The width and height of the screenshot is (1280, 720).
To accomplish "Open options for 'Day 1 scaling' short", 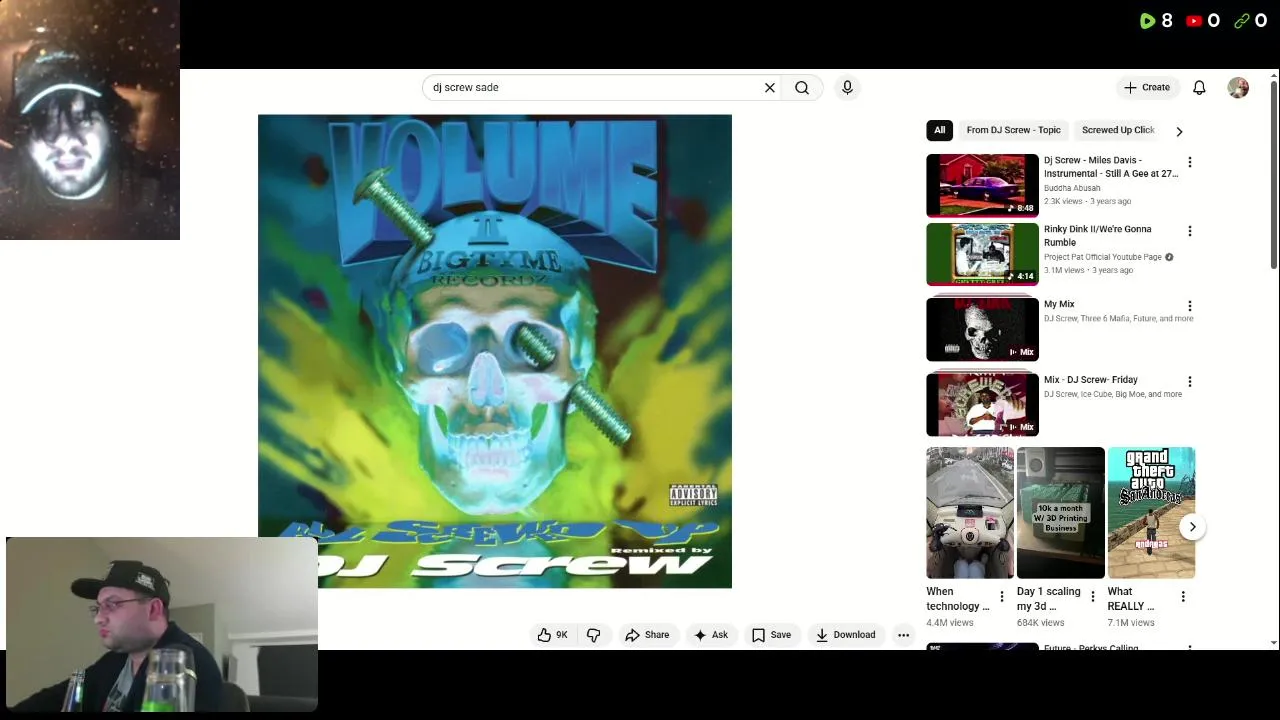I will pos(1092,597).
